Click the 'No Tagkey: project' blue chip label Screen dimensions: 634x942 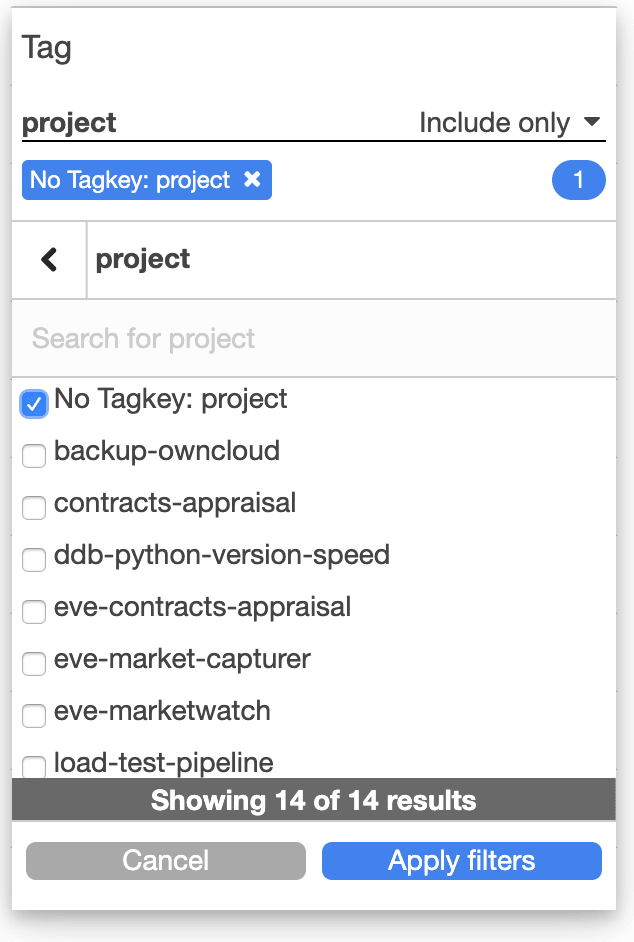[130, 180]
